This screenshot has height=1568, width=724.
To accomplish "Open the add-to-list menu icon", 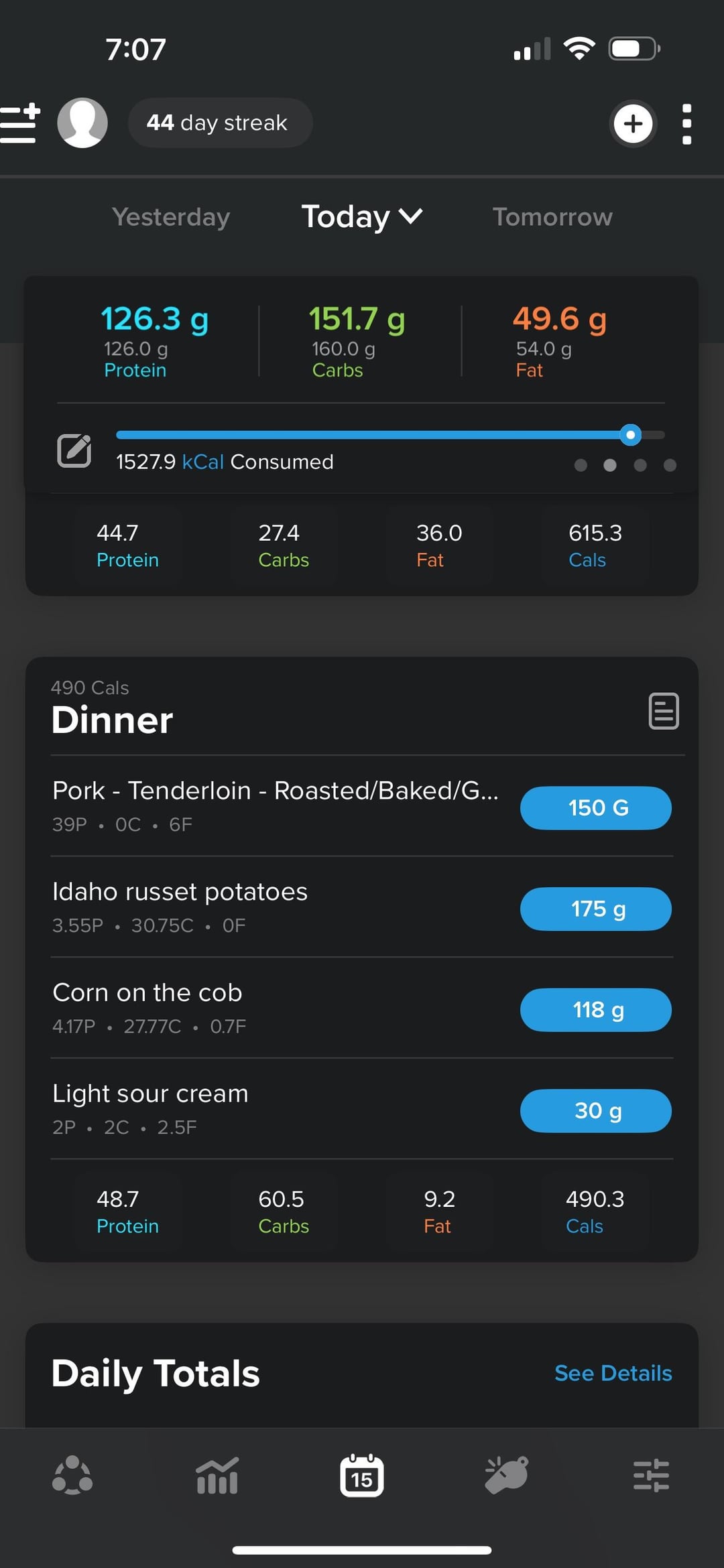I will pos(20,123).
